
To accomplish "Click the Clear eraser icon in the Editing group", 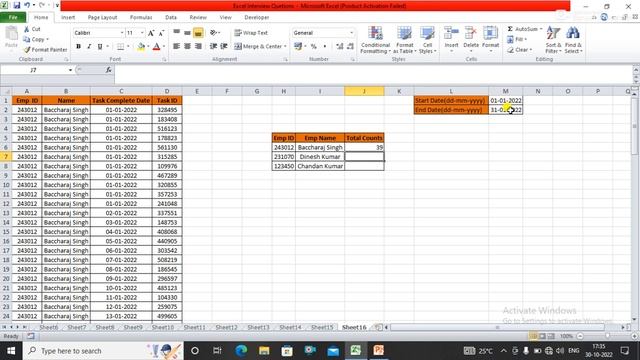I will pos(510,50).
